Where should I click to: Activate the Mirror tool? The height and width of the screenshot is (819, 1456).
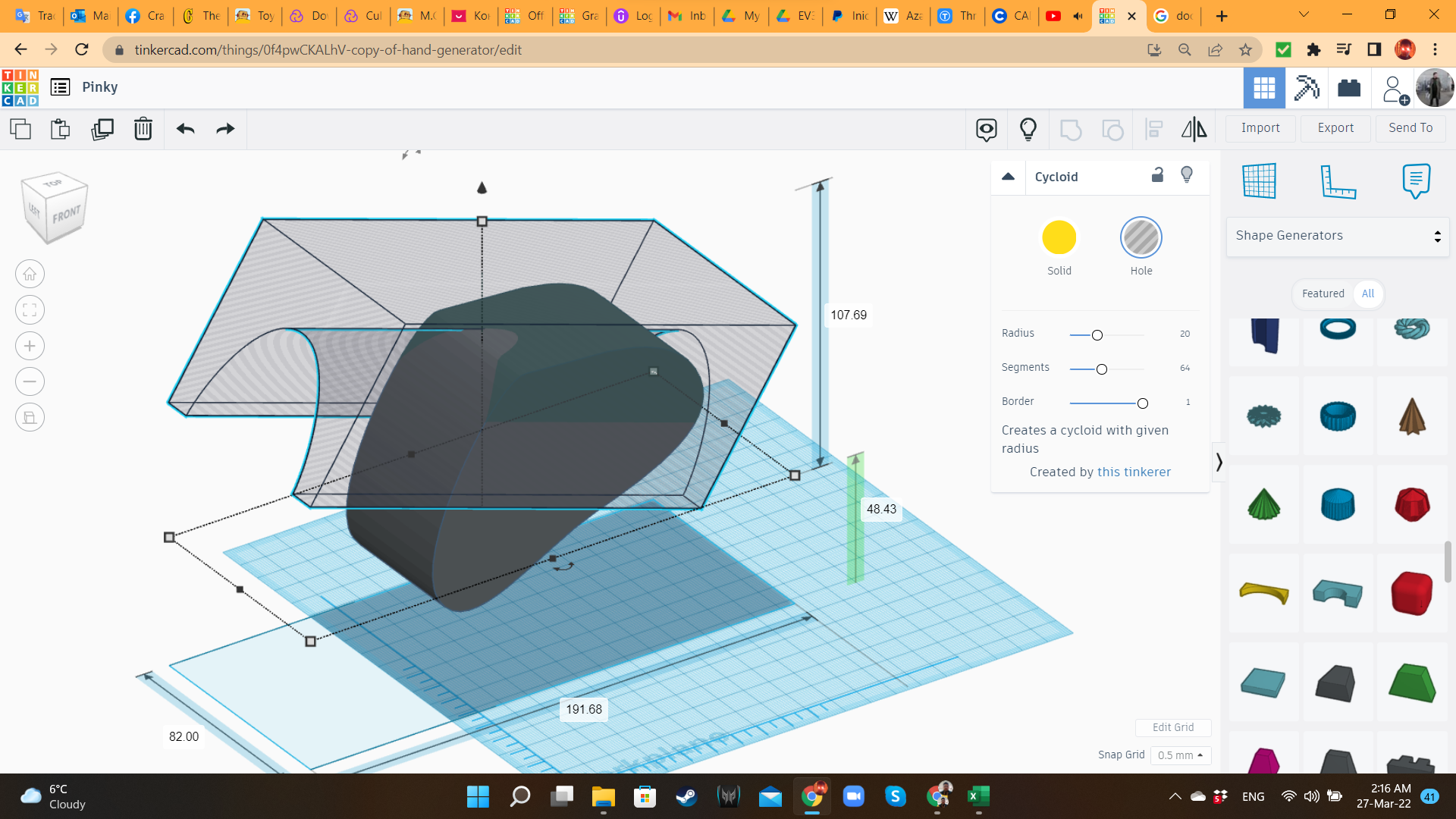coord(1194,130)
